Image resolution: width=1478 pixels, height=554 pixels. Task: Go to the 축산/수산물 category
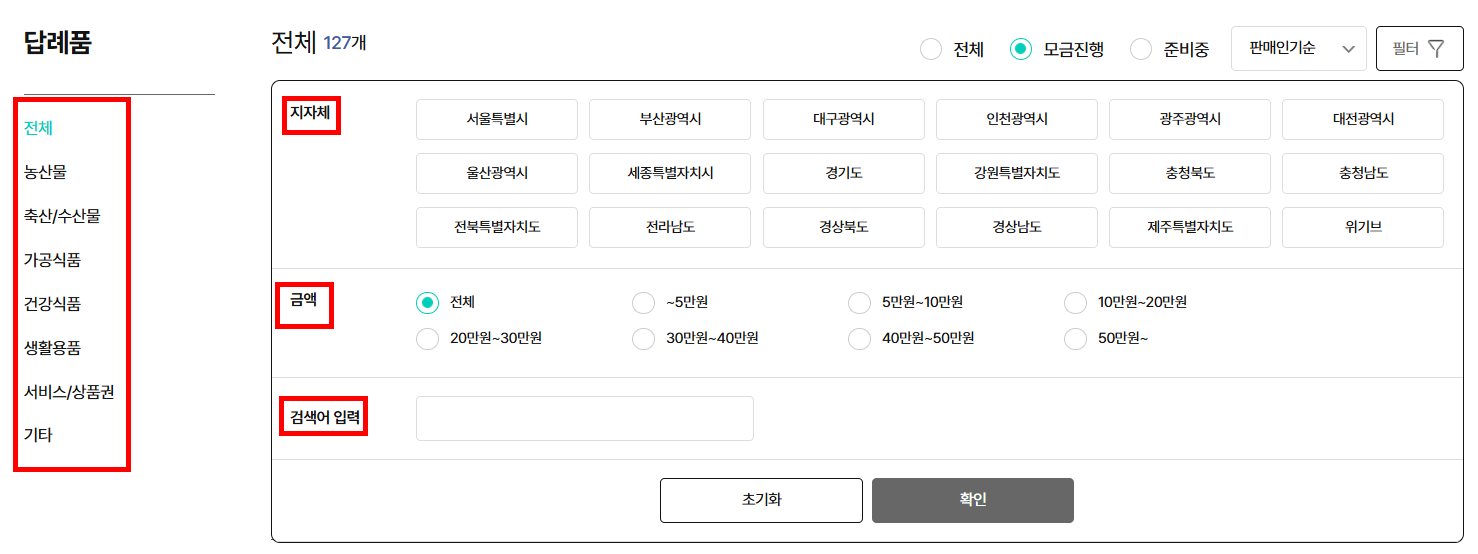click(62, 216)
